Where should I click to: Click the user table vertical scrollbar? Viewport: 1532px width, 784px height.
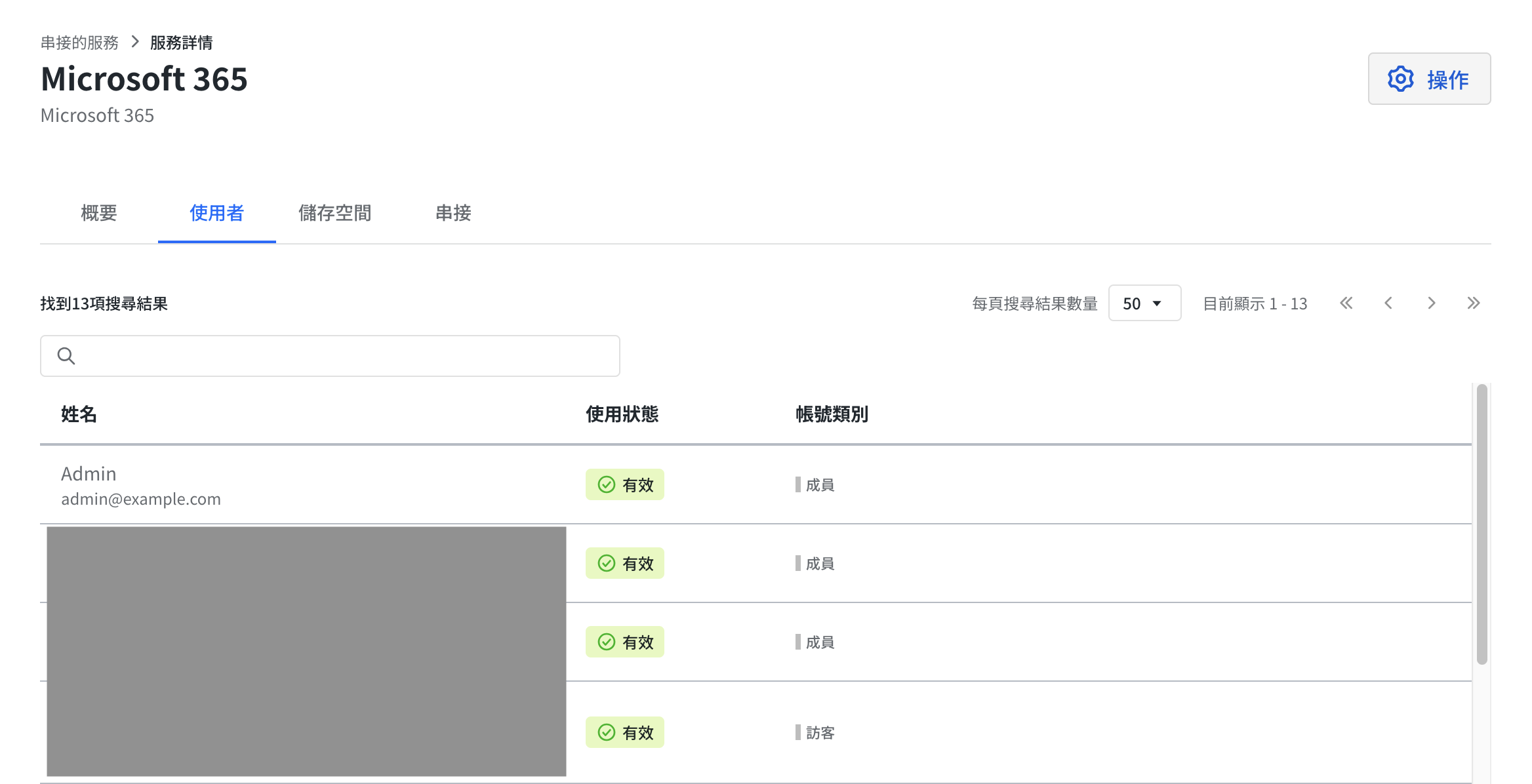1482,524
